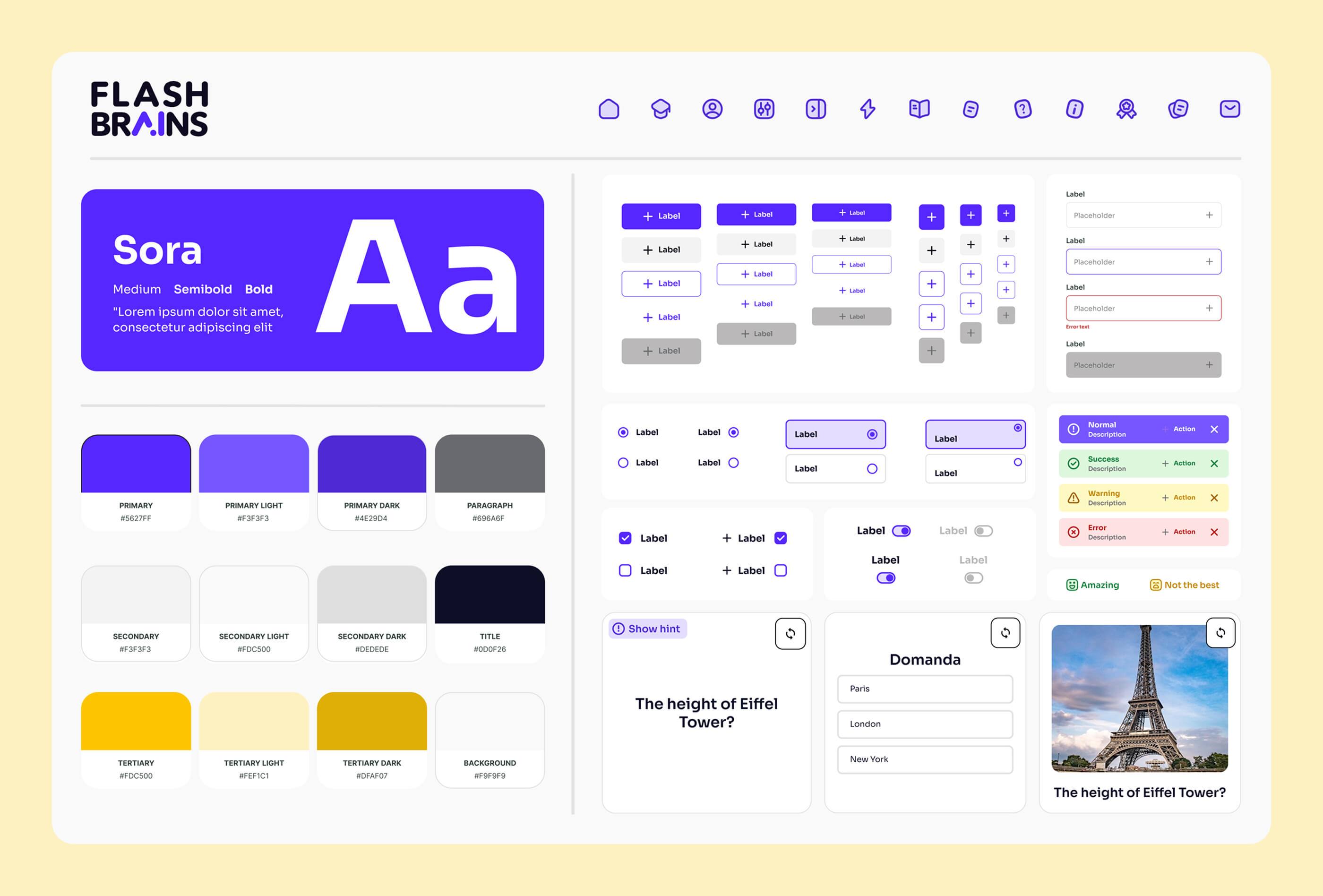Click the purple-bordered Placeholder input field
The width and height of the screenshot is (1323, 896).
tap(1143, 261)
